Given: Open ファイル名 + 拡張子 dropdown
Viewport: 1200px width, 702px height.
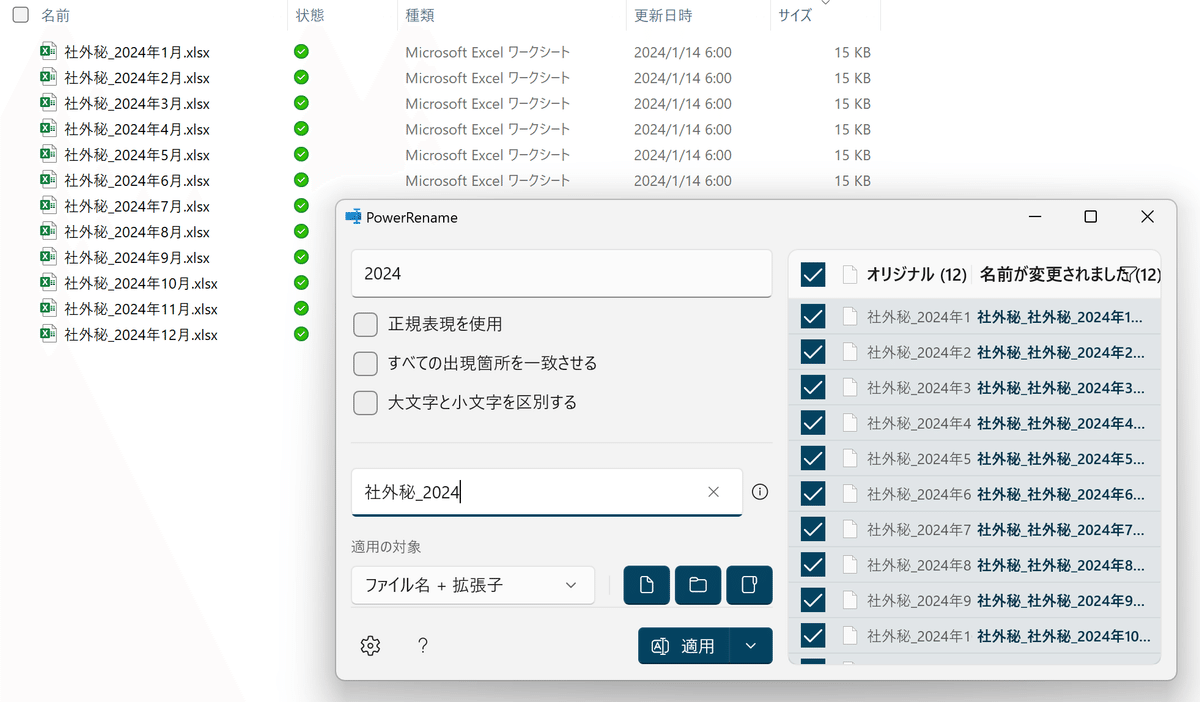Looking at the screenshot, I should 473,585.
